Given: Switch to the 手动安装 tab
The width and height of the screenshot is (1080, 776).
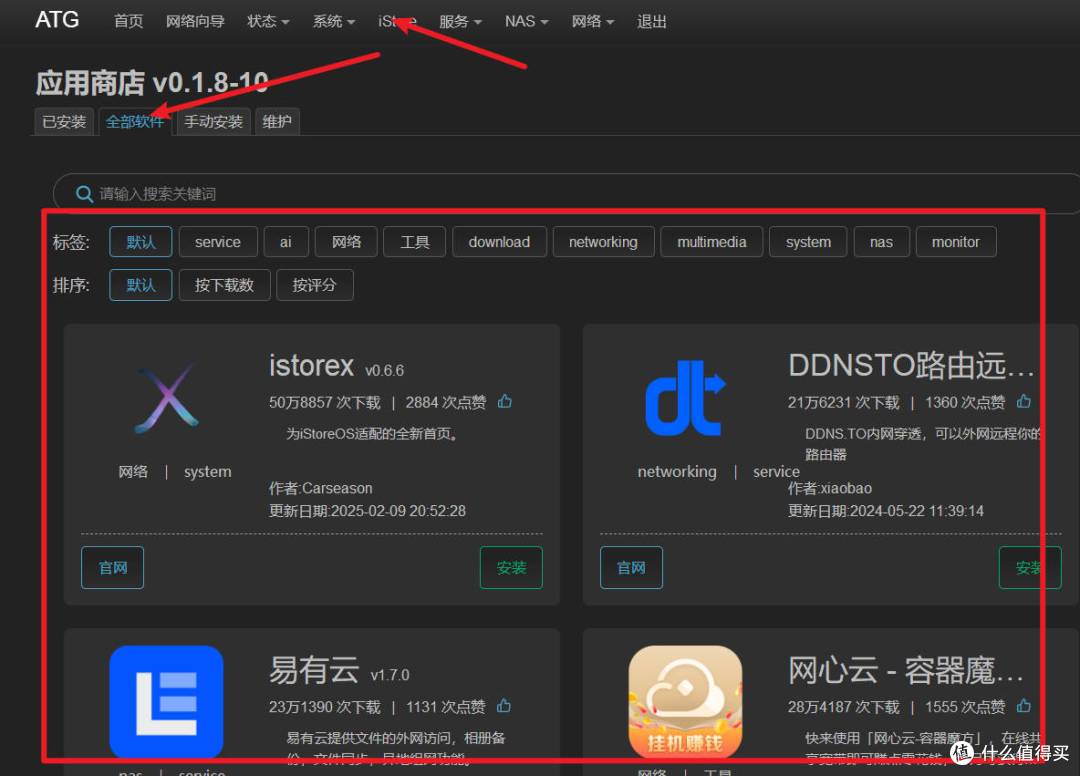Looking at the screenshot, I should (x=214, y=122).
